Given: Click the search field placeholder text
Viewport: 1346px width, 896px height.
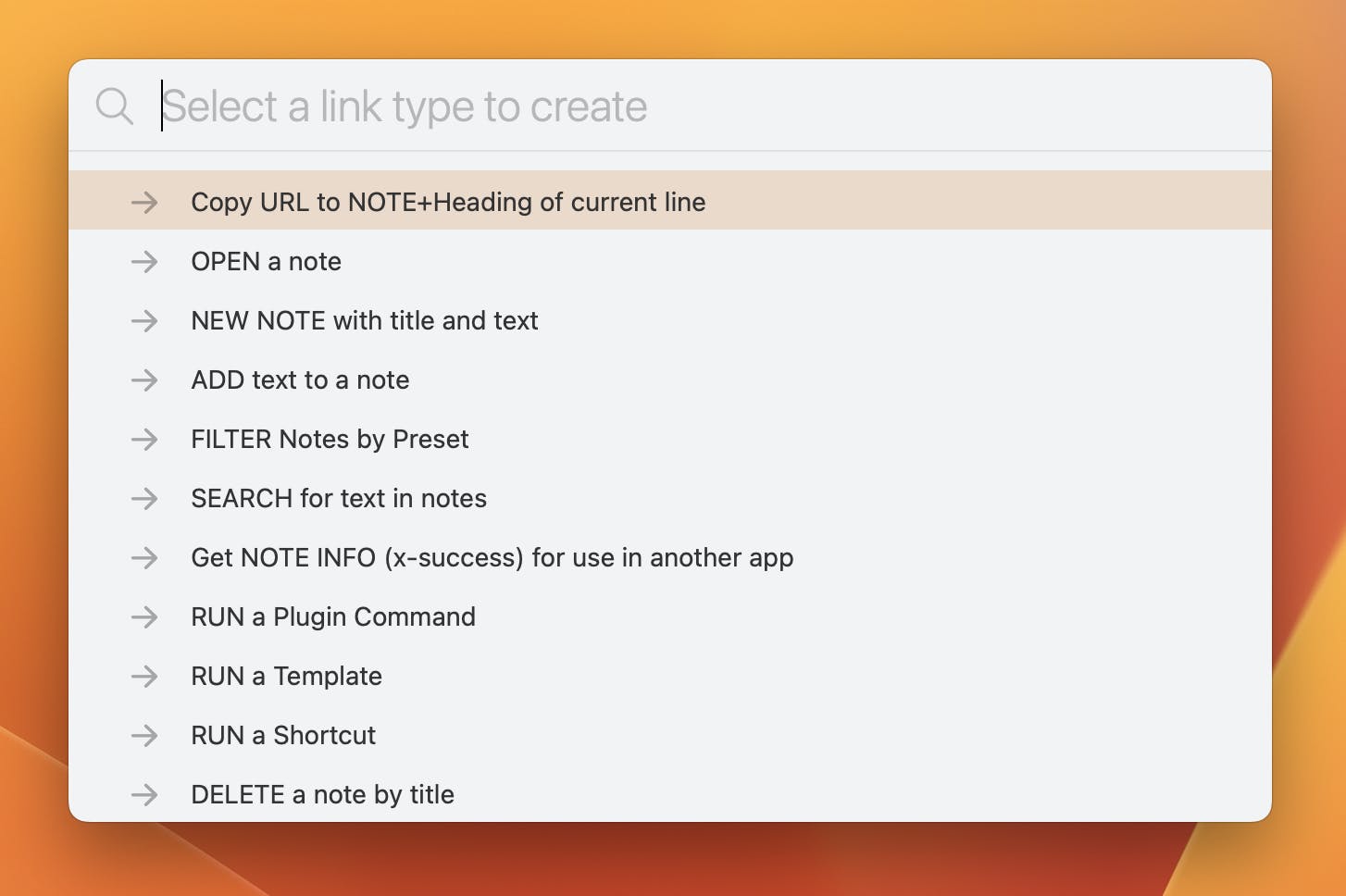Looking at the screenshot, I should point(405,106).
